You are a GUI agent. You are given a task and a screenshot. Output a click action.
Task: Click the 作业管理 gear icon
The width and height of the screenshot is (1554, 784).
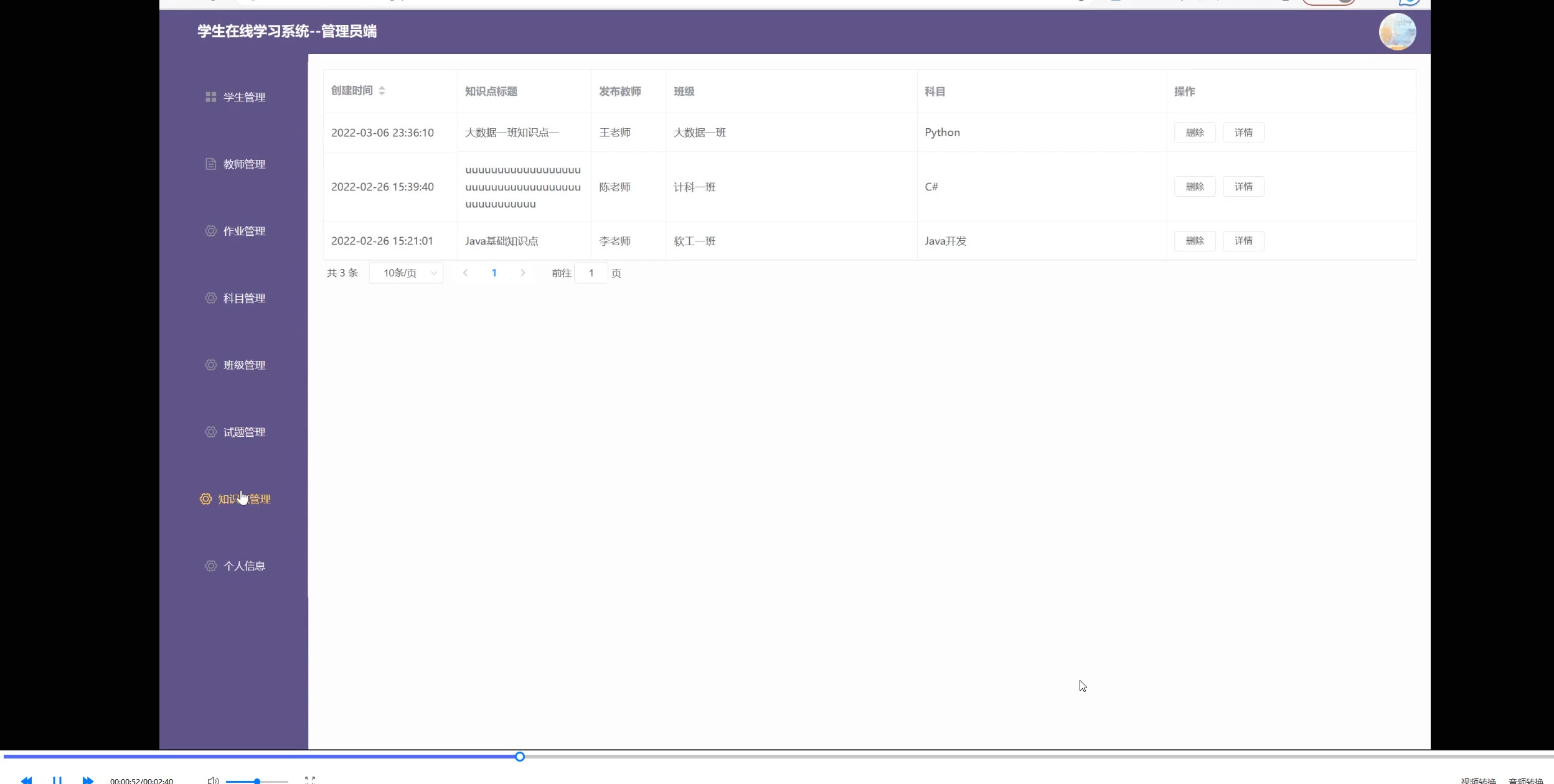(x=210, y=231)
